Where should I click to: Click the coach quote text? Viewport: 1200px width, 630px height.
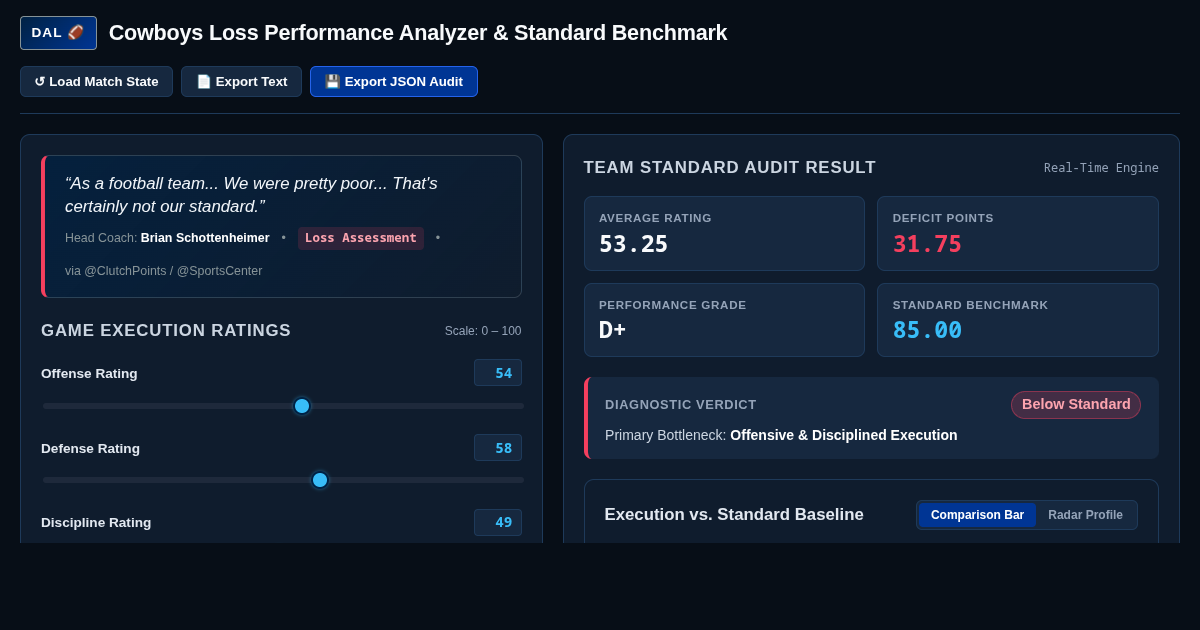[251, 195]
